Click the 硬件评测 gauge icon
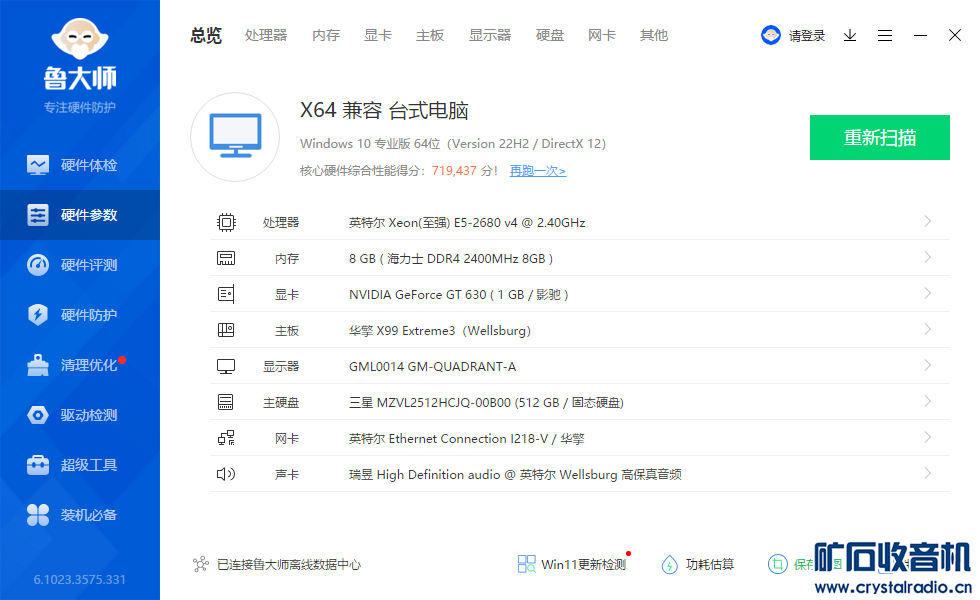Screen dimensions: 980x600 point(38,265)
